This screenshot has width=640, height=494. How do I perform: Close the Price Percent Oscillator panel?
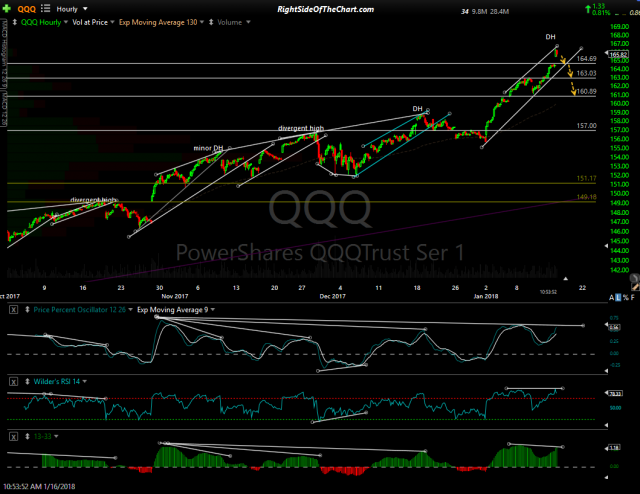click(x=13, y=309)
